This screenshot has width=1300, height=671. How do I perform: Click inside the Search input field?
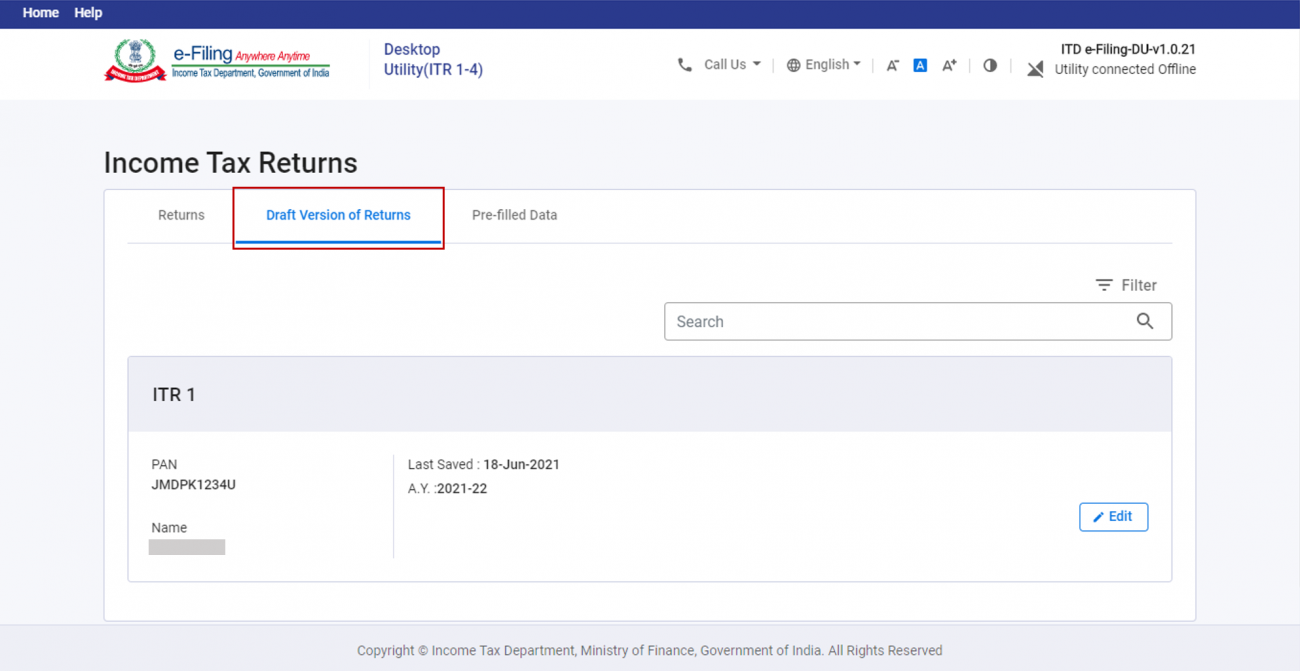[x=880, y=321]
